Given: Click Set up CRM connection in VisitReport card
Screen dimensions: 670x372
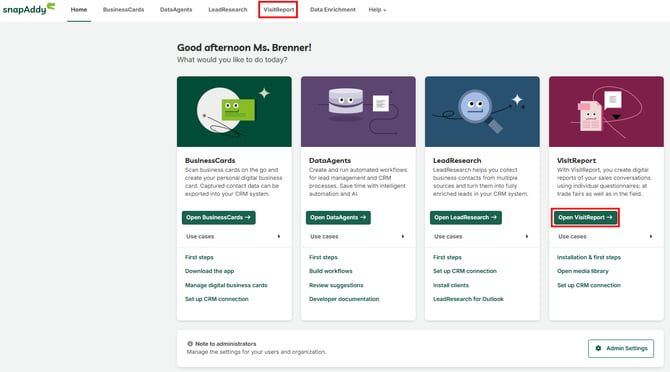Looking at the screenshot, I should (589, 285).
